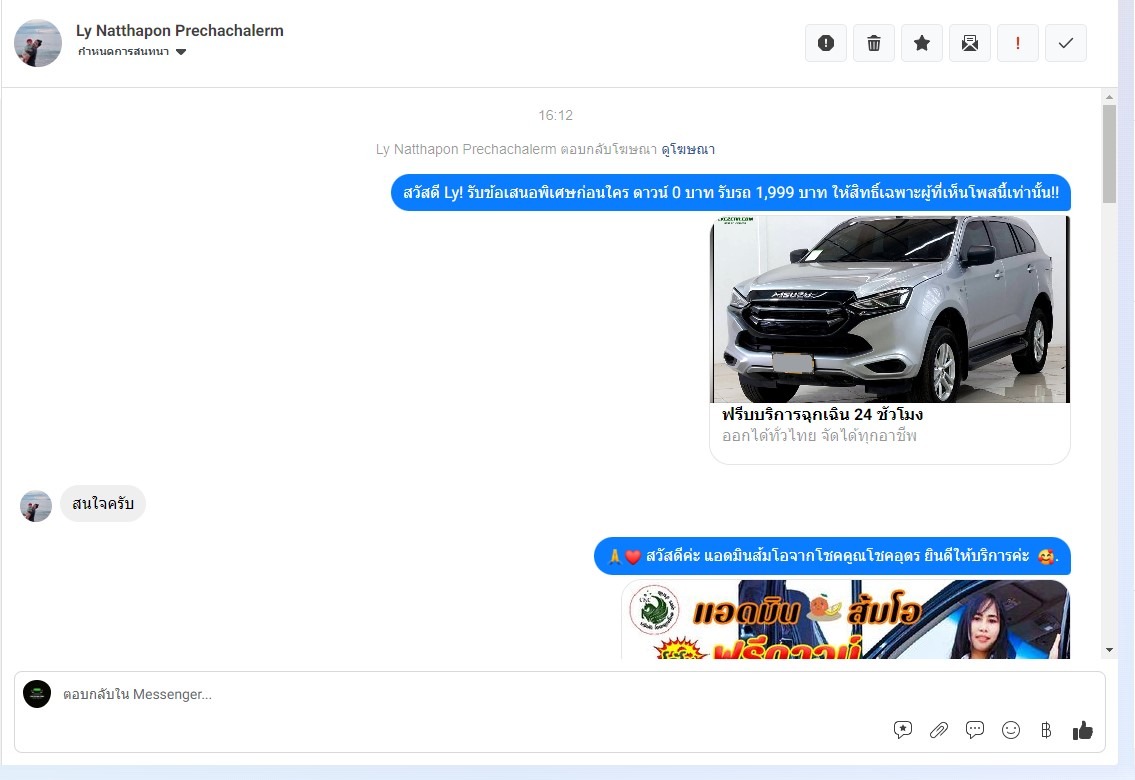Star this conversation for follow-up

(921, 43)
